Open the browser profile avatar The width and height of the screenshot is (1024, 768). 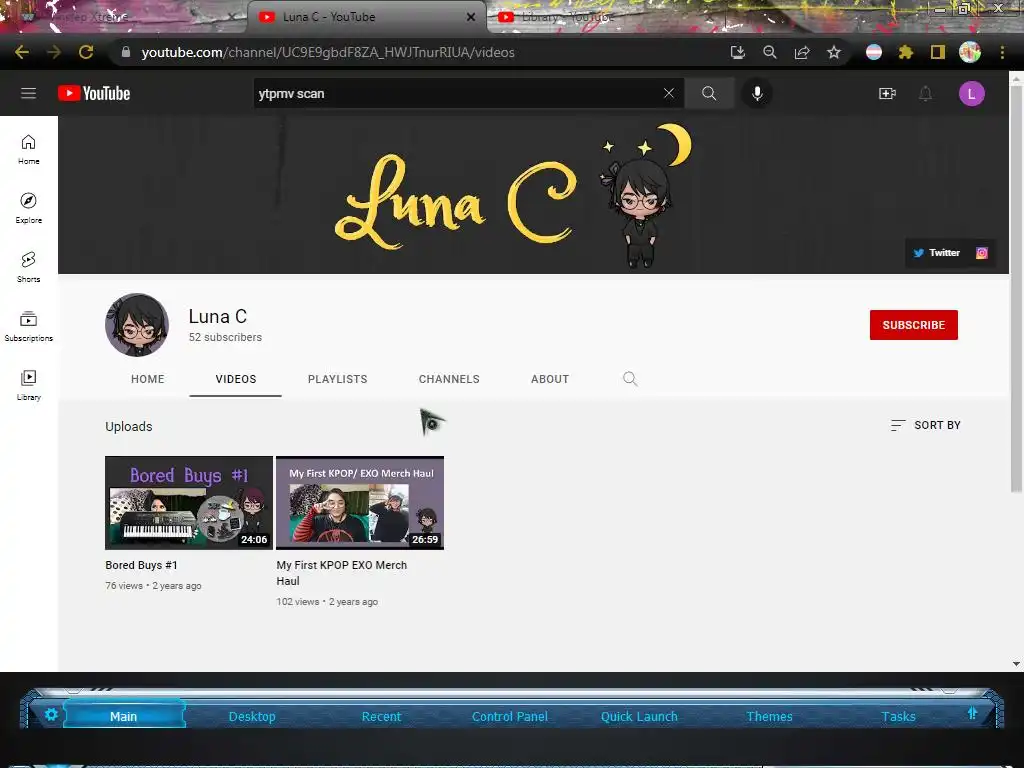pyautogui.click(x=970, y=52)
